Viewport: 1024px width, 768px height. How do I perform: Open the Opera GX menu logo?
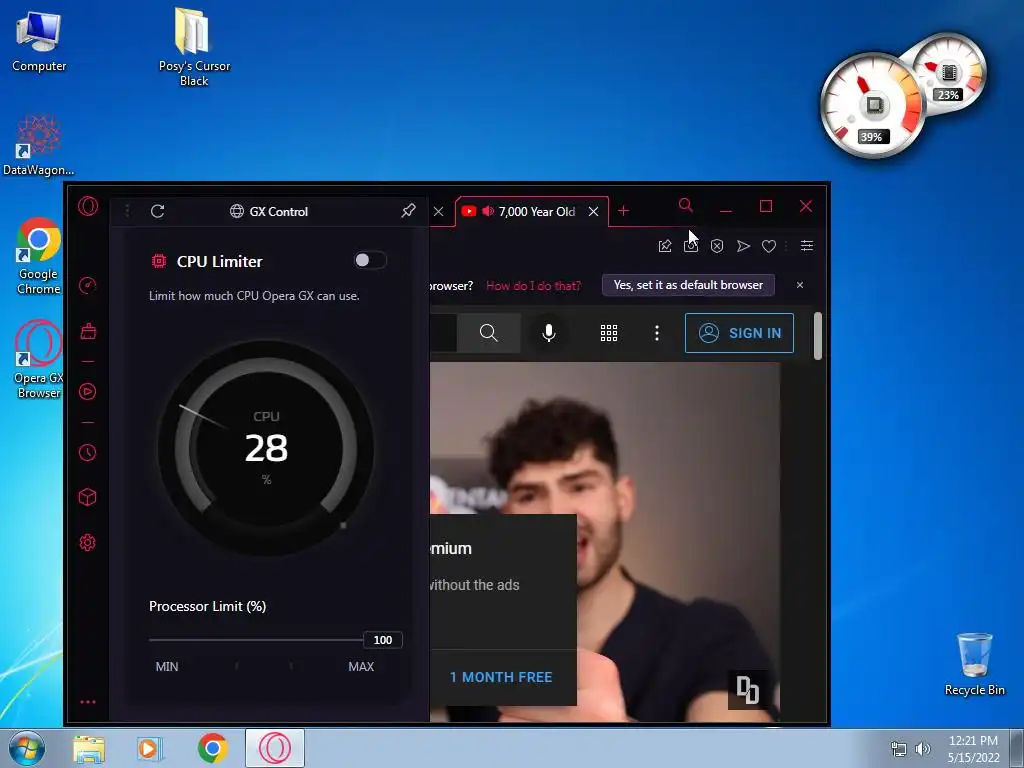[x=88, y=206]
